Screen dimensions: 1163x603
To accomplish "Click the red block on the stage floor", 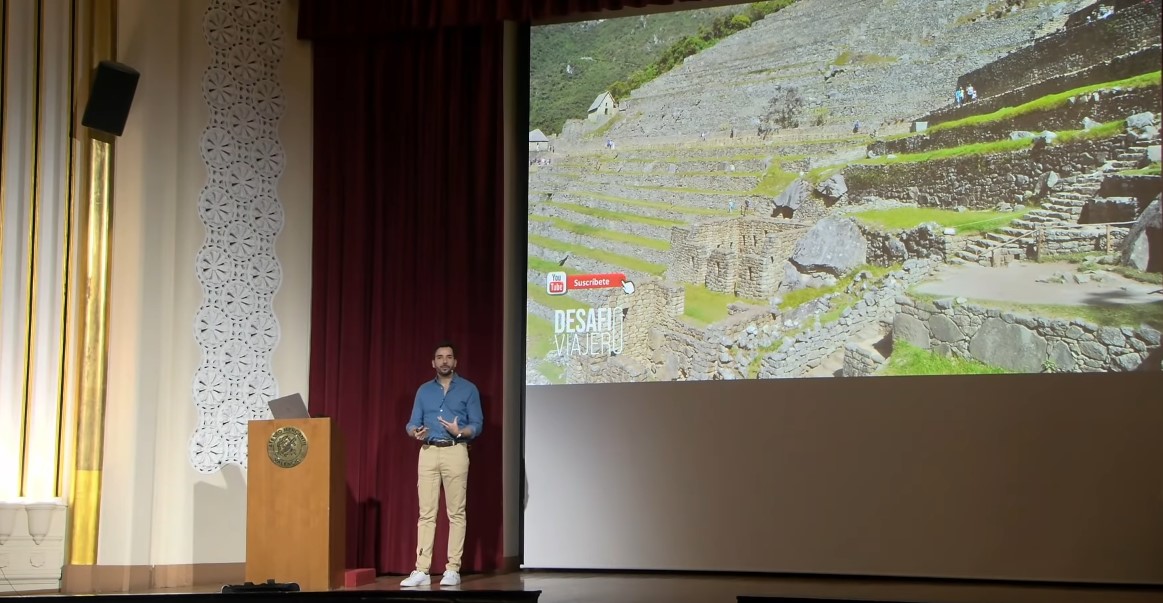I will point(359,577).
